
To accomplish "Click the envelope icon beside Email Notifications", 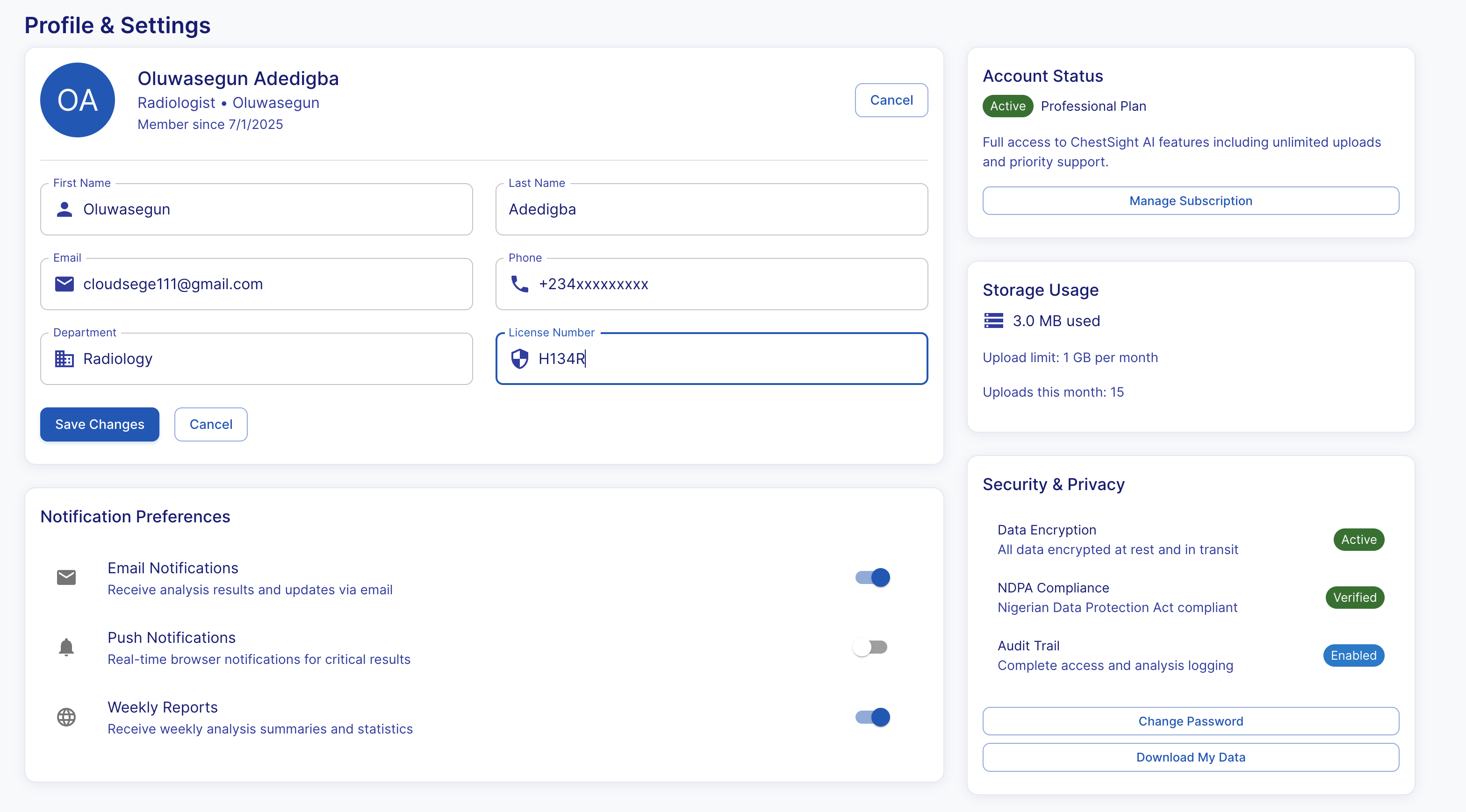I will 66,578.
